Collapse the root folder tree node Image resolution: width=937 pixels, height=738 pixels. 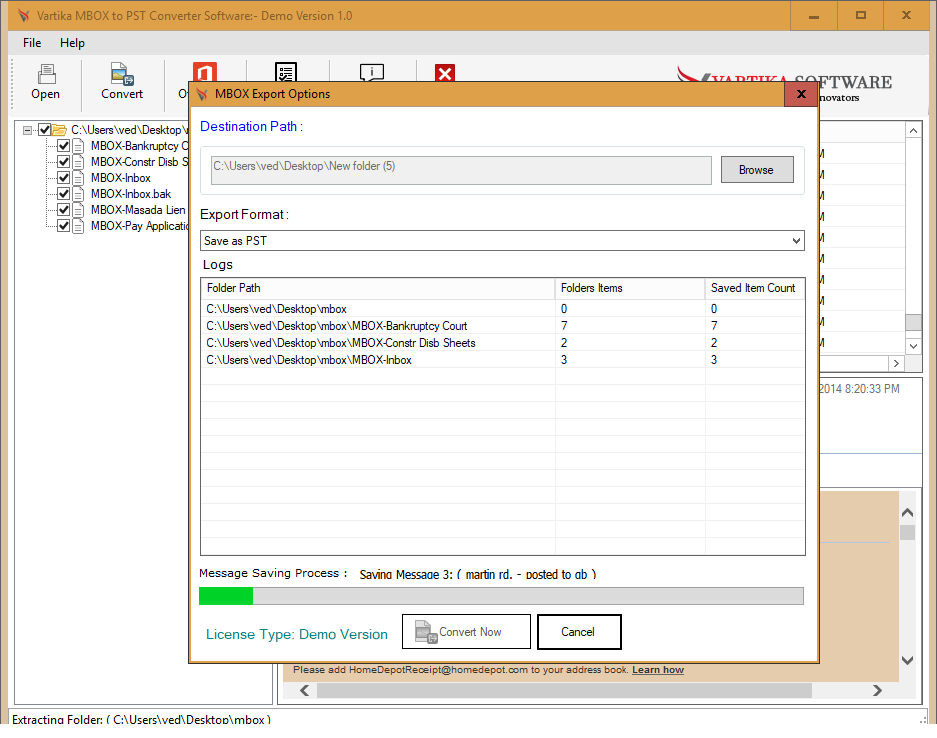[27, 130]
